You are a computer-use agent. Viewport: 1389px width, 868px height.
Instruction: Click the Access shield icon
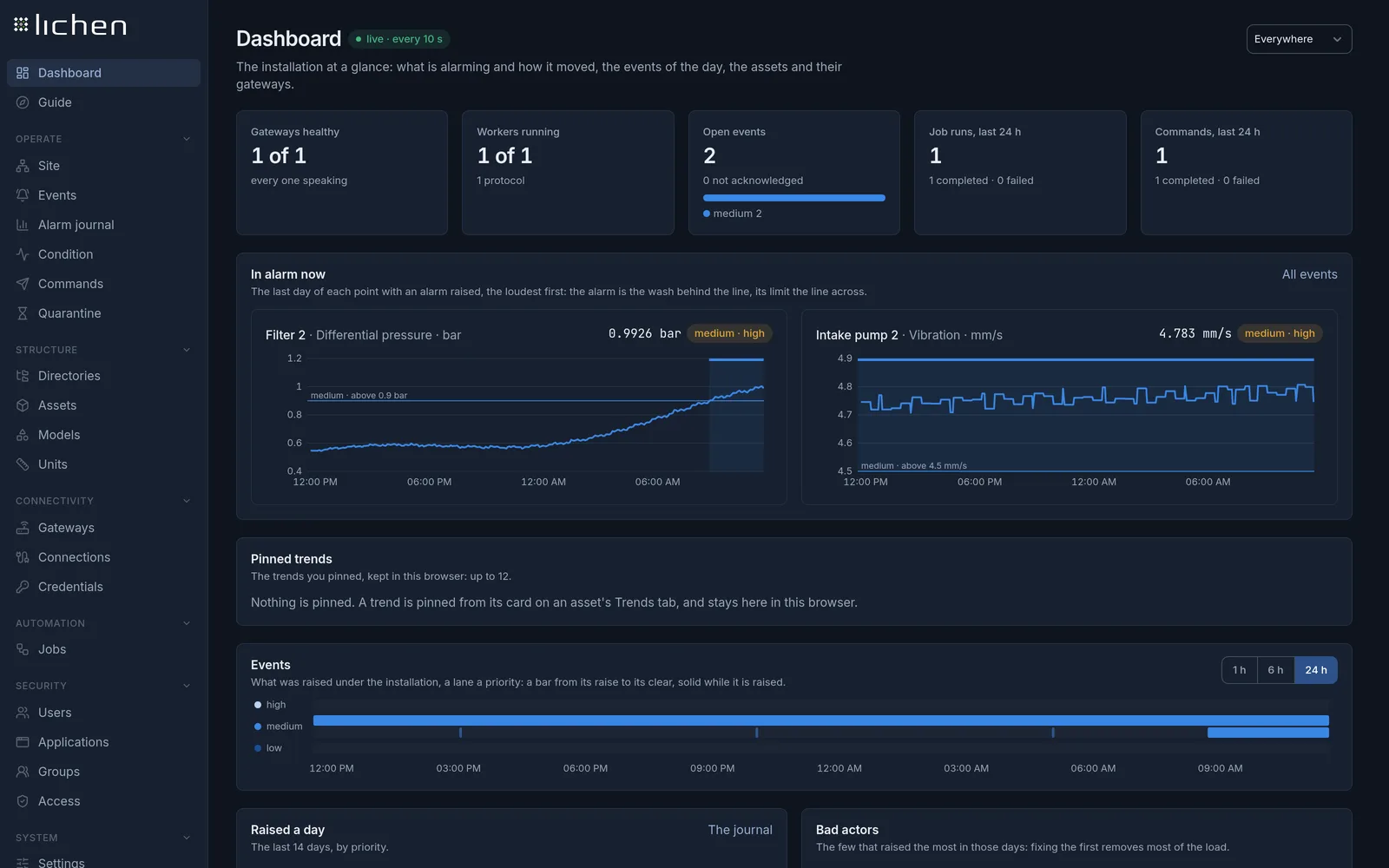[23, 801]
